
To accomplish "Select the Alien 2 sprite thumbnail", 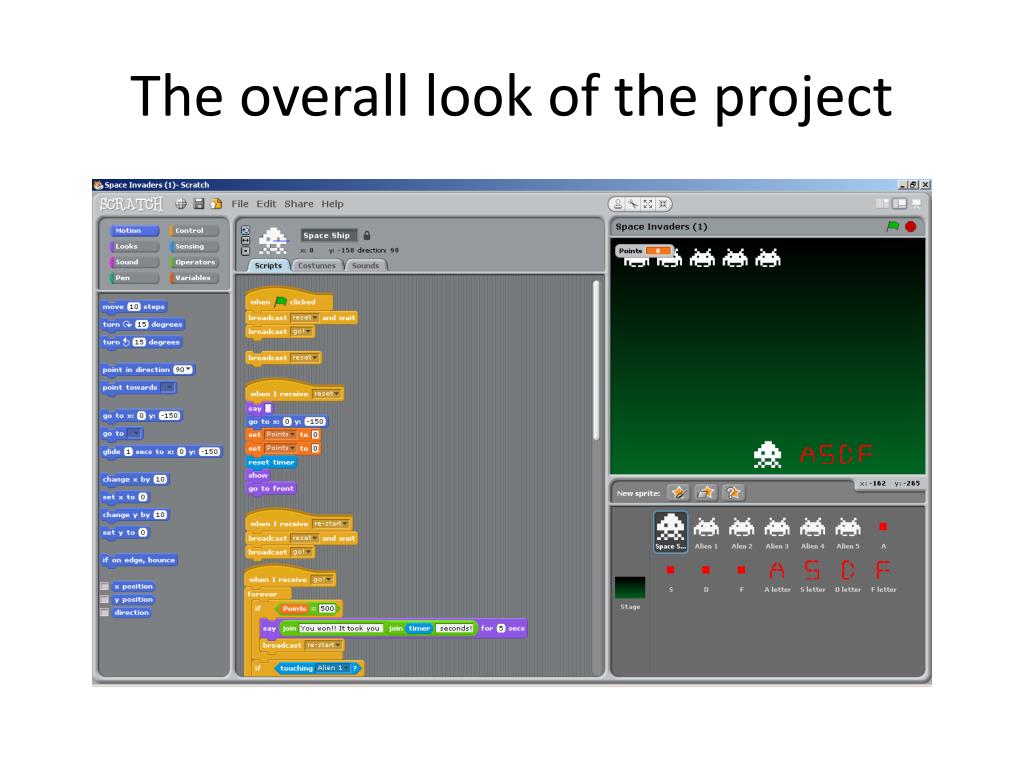I will (741, 533).
